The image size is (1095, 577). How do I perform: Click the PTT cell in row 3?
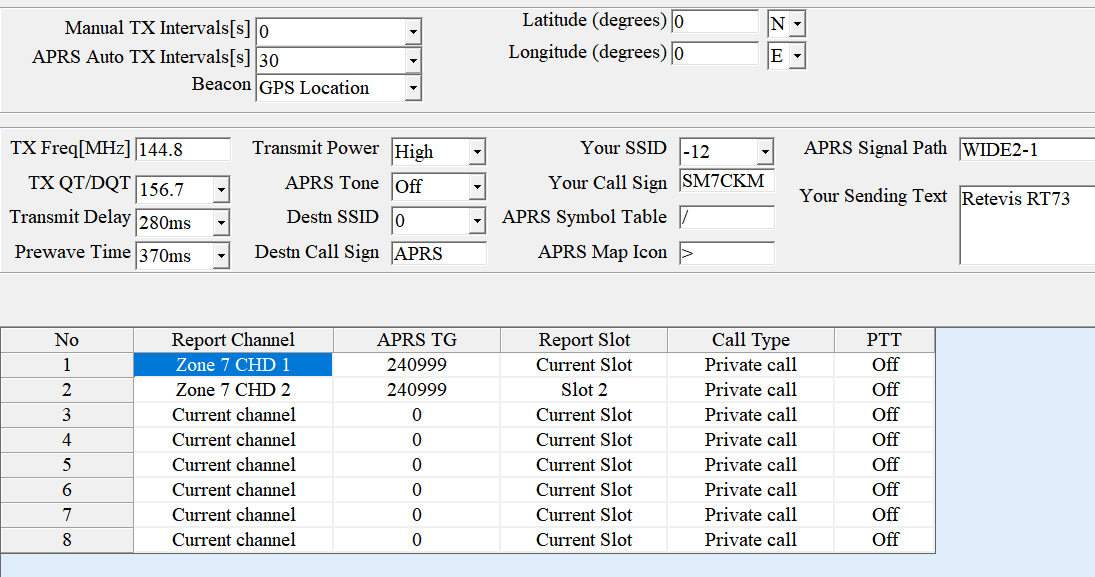885,415
